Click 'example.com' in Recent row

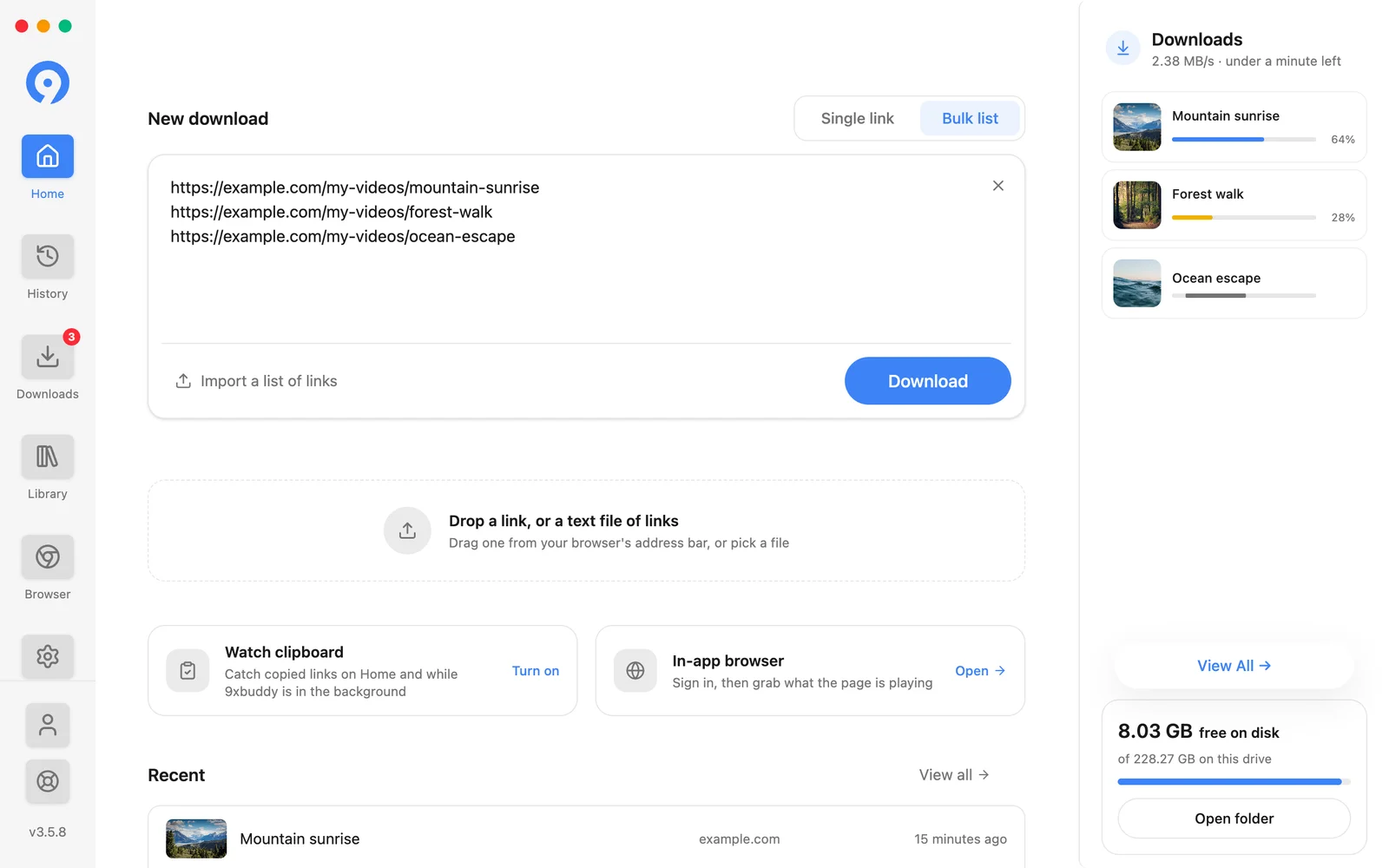tap(740, 839)
